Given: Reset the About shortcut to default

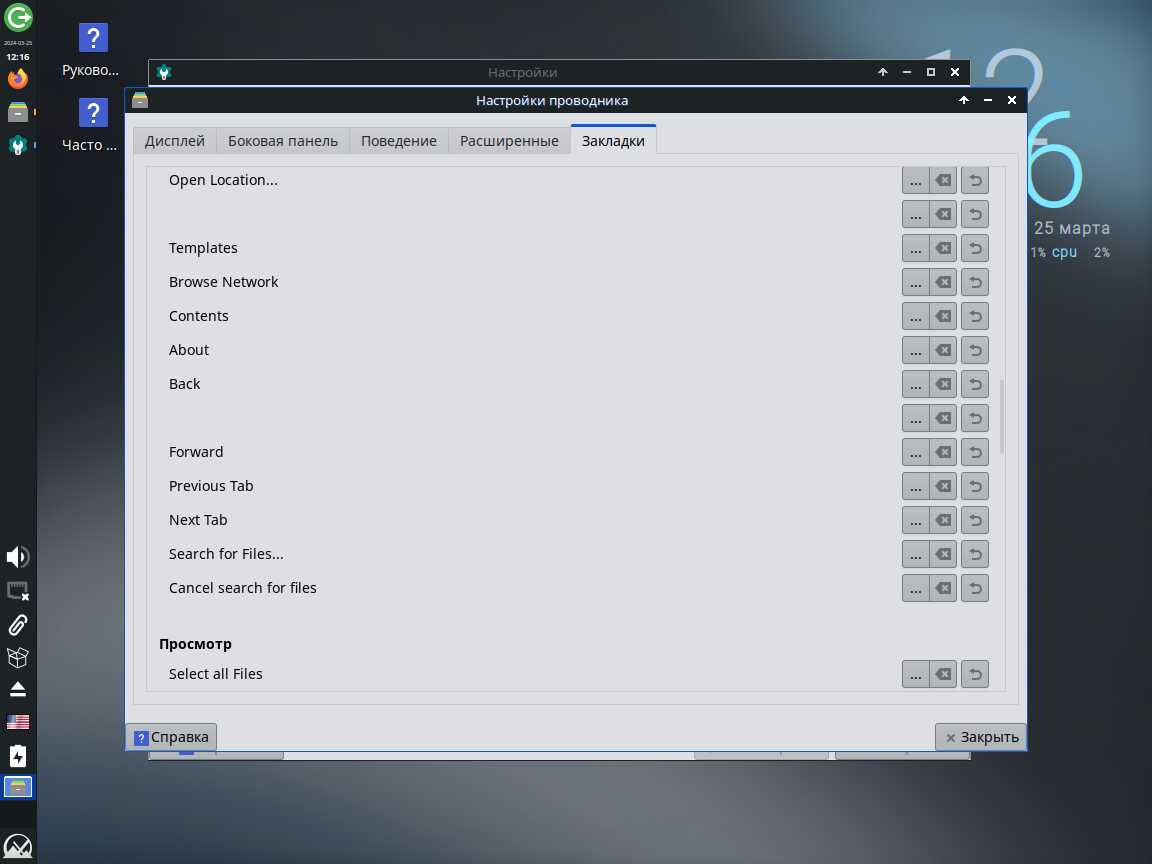Looking at the screenshot, I should (x=975, y=350).
